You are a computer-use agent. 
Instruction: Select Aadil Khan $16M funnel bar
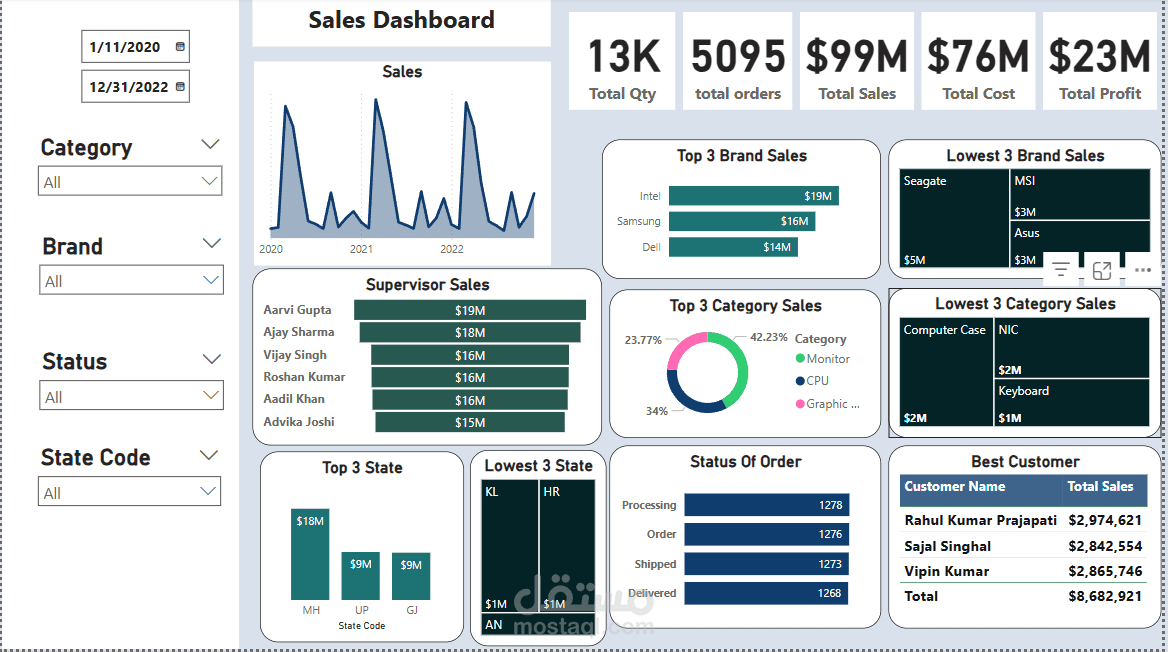point(470,400)
